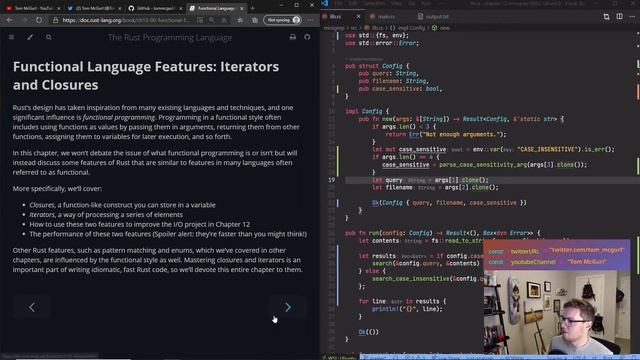This screenshot has height=360, width=640.
Task: Close the Twitter browser tab
Action: point(119,8)
